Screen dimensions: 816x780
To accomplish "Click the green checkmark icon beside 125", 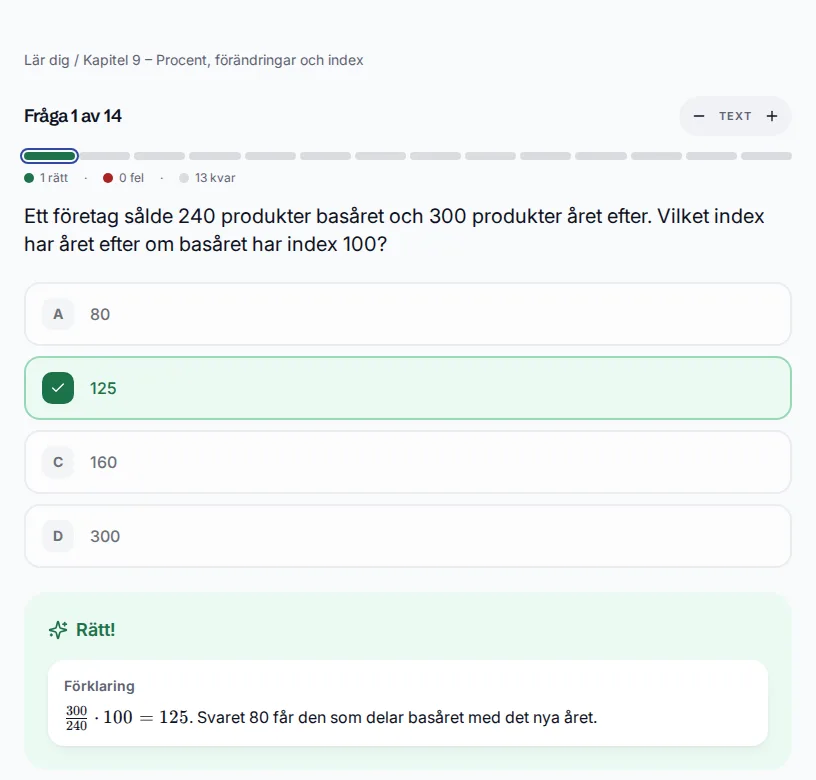I will pyautogui.click(x=58, y=388).
